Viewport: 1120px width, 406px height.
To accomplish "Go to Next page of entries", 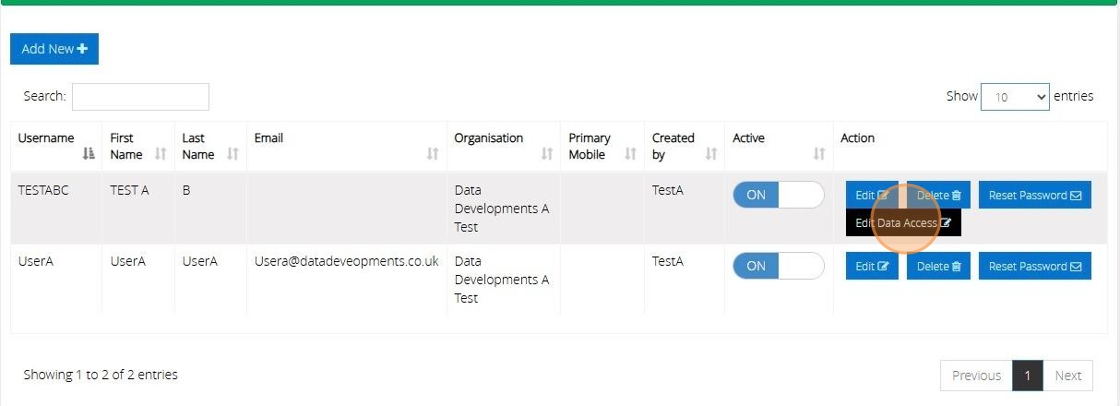I will tap(1067, 376).
